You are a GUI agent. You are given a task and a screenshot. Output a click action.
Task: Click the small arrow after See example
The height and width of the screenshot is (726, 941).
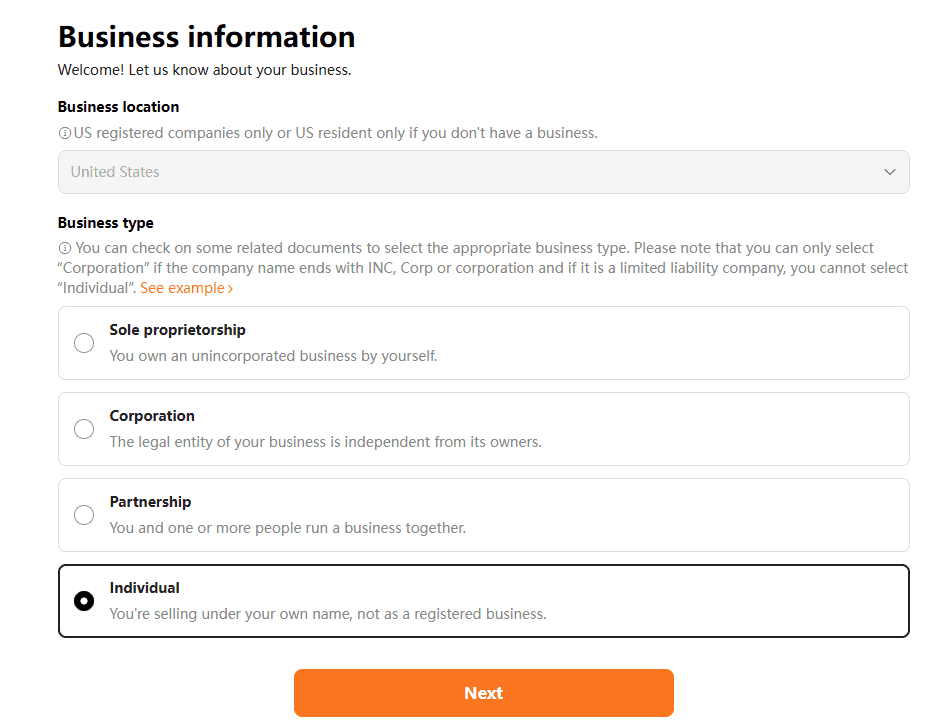tap(230, 289)
